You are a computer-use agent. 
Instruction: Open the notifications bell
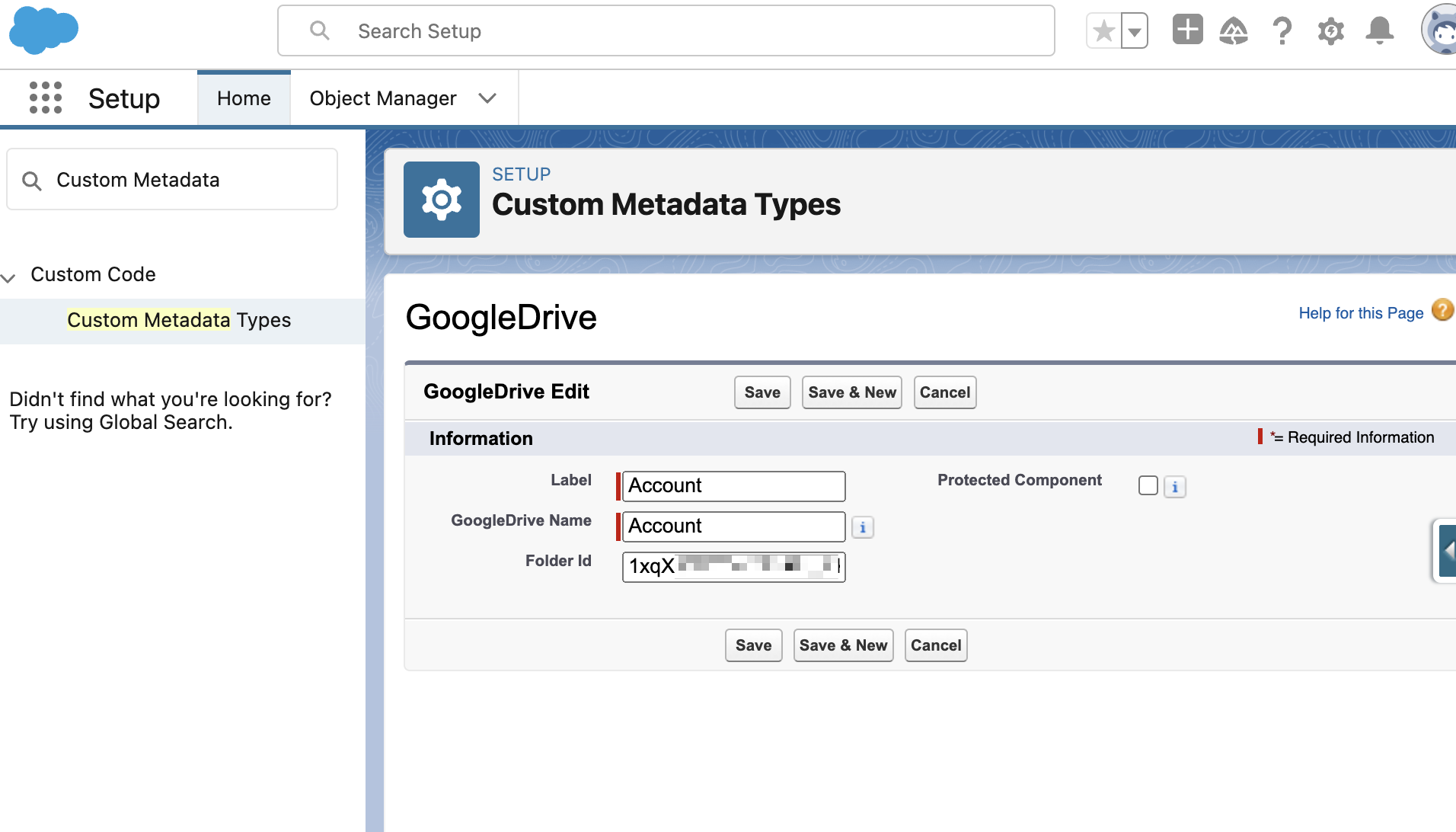1379,31
